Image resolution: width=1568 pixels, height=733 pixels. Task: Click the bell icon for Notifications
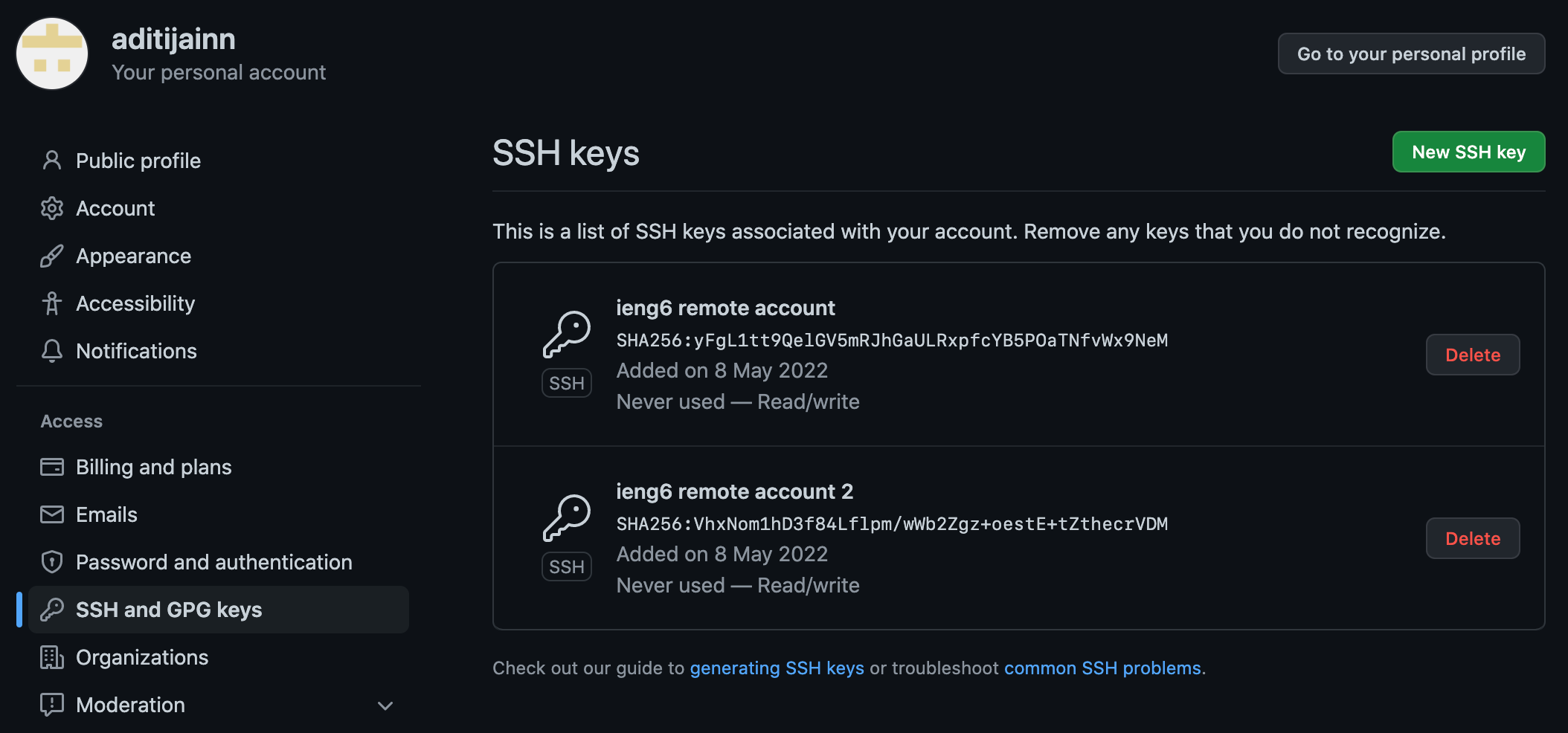[51, 351]
